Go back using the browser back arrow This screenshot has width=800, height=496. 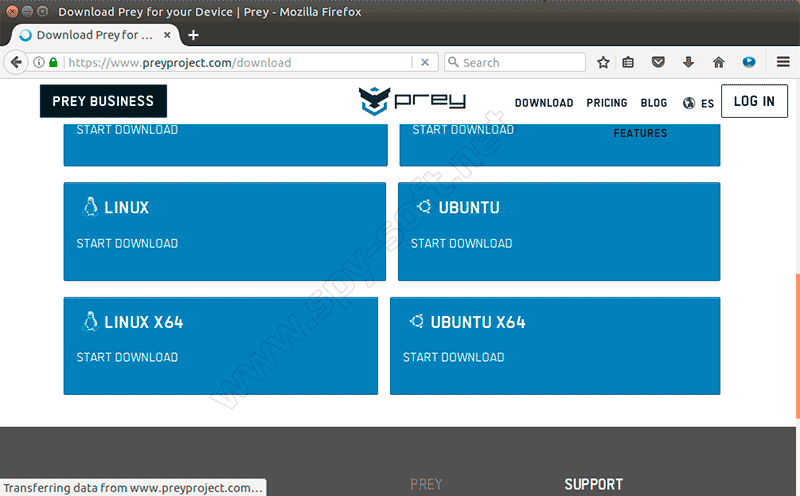point(16,63)
